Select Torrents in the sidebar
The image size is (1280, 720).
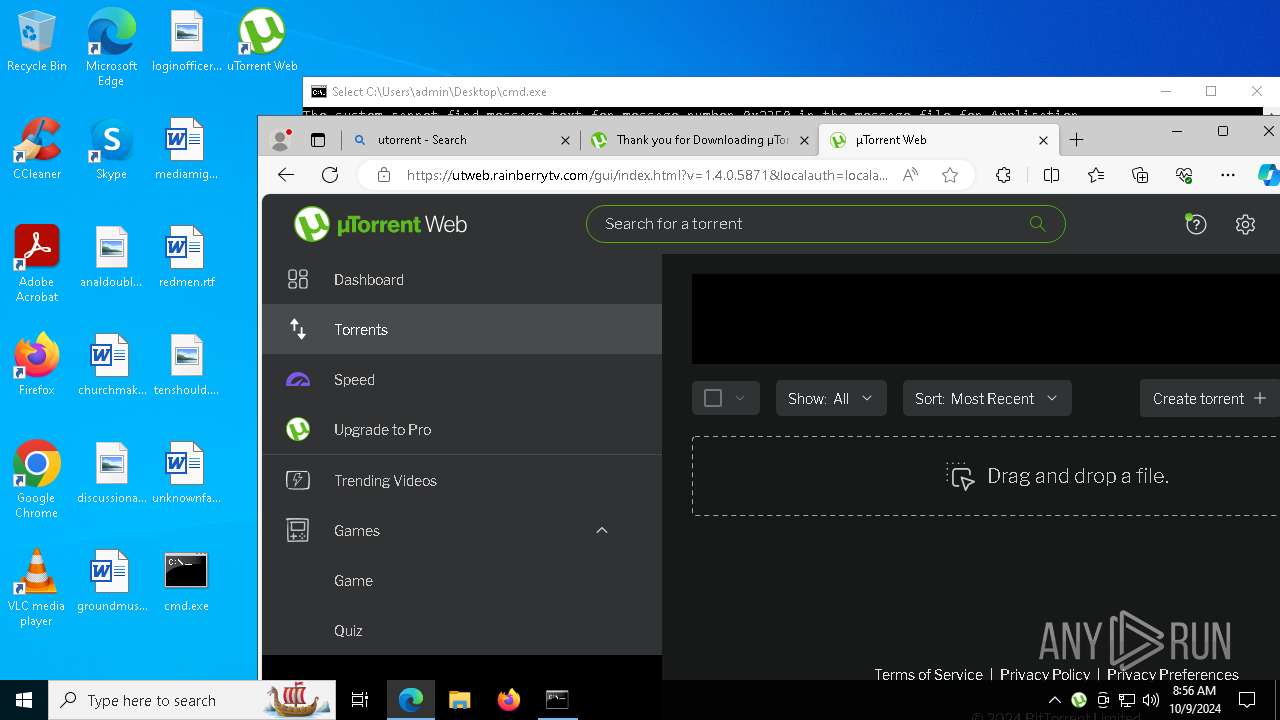pos(462,329)
